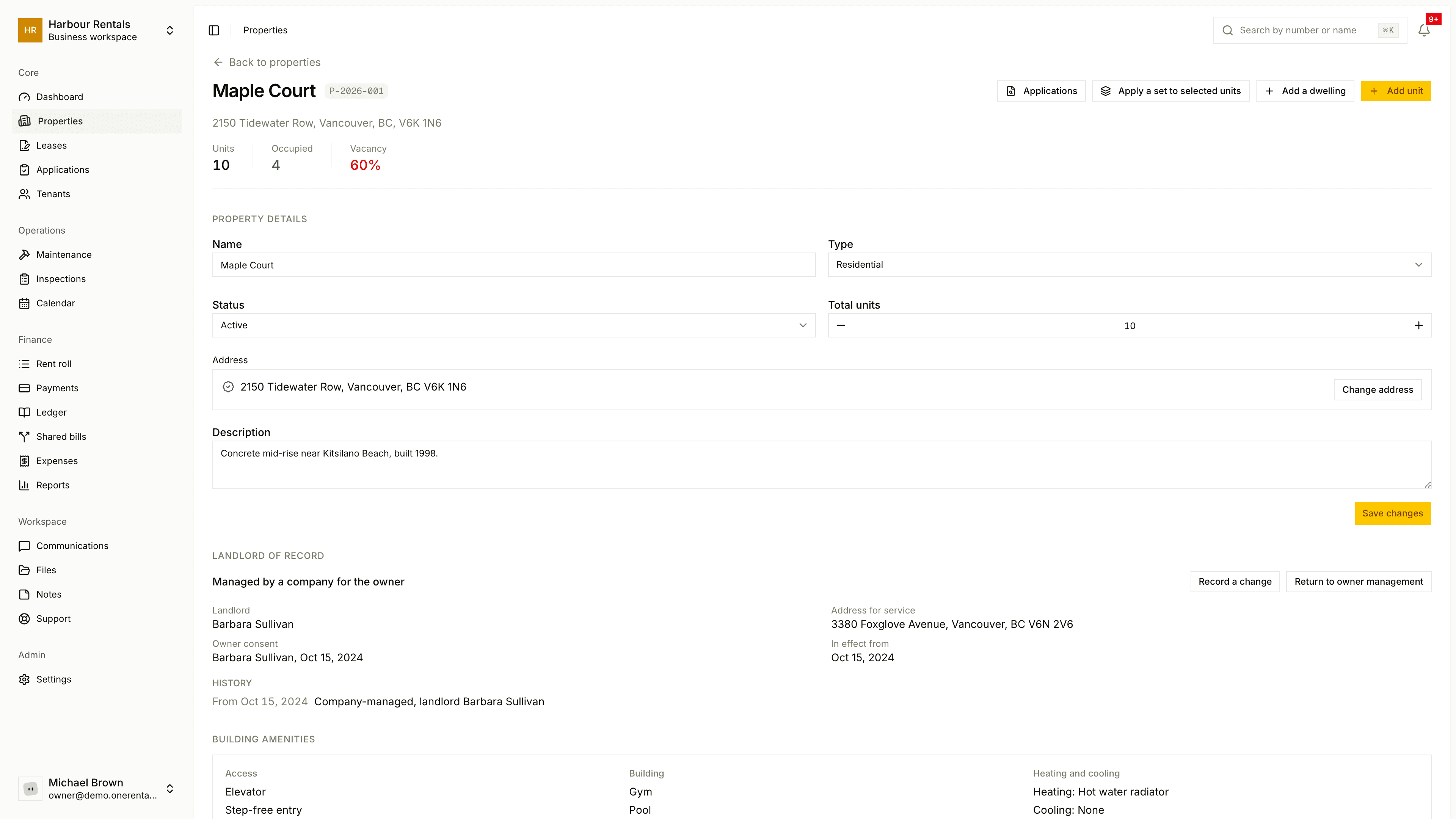The image size is (1456, 819).
Task: Open Properties in the sidebar
Action: point(97,121)
